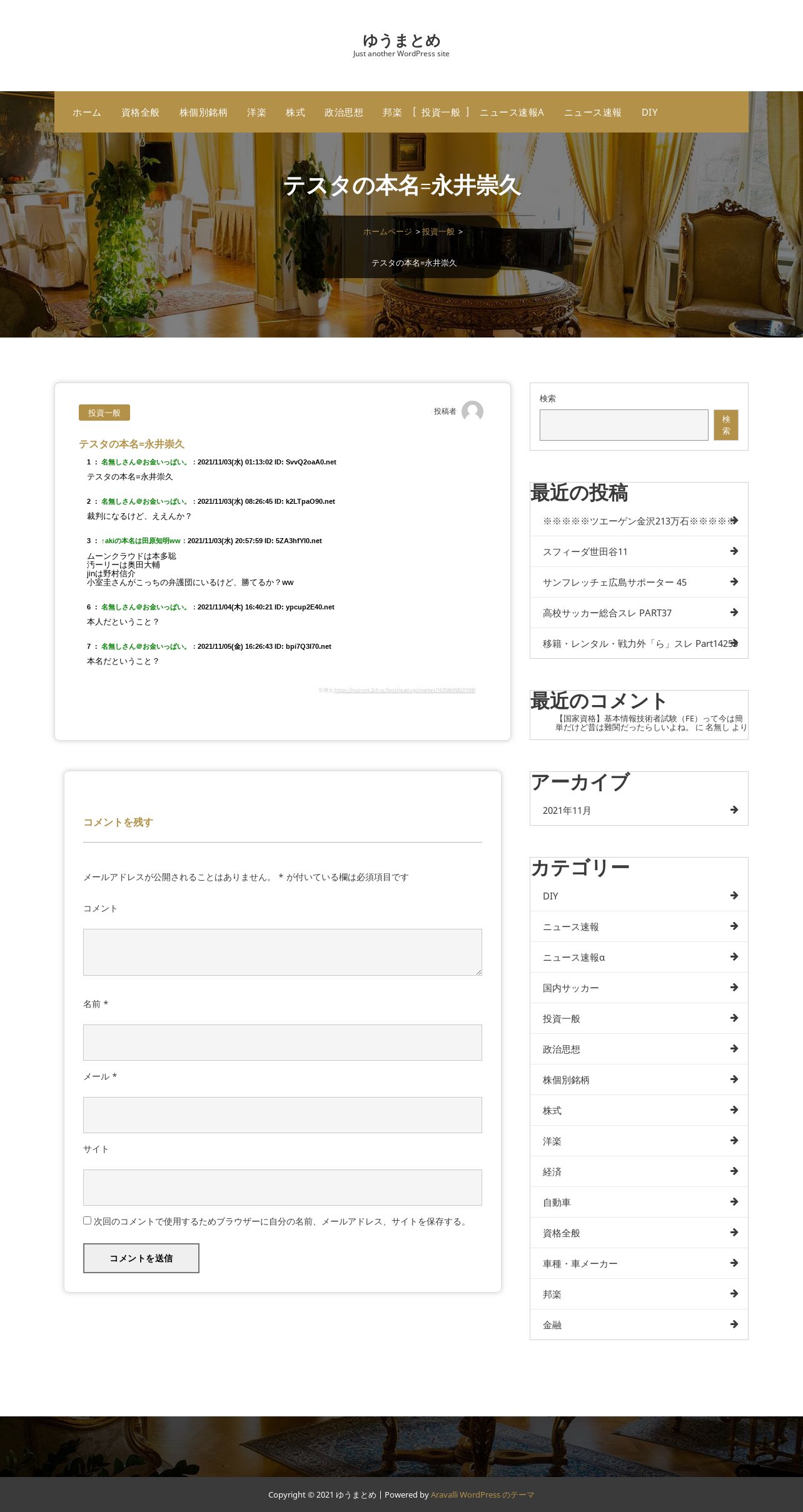This screenshot has width=803, height=1512.
Task: Click the arrow icon in the ニュース速報α category row
Action: (x=734, y=956)
